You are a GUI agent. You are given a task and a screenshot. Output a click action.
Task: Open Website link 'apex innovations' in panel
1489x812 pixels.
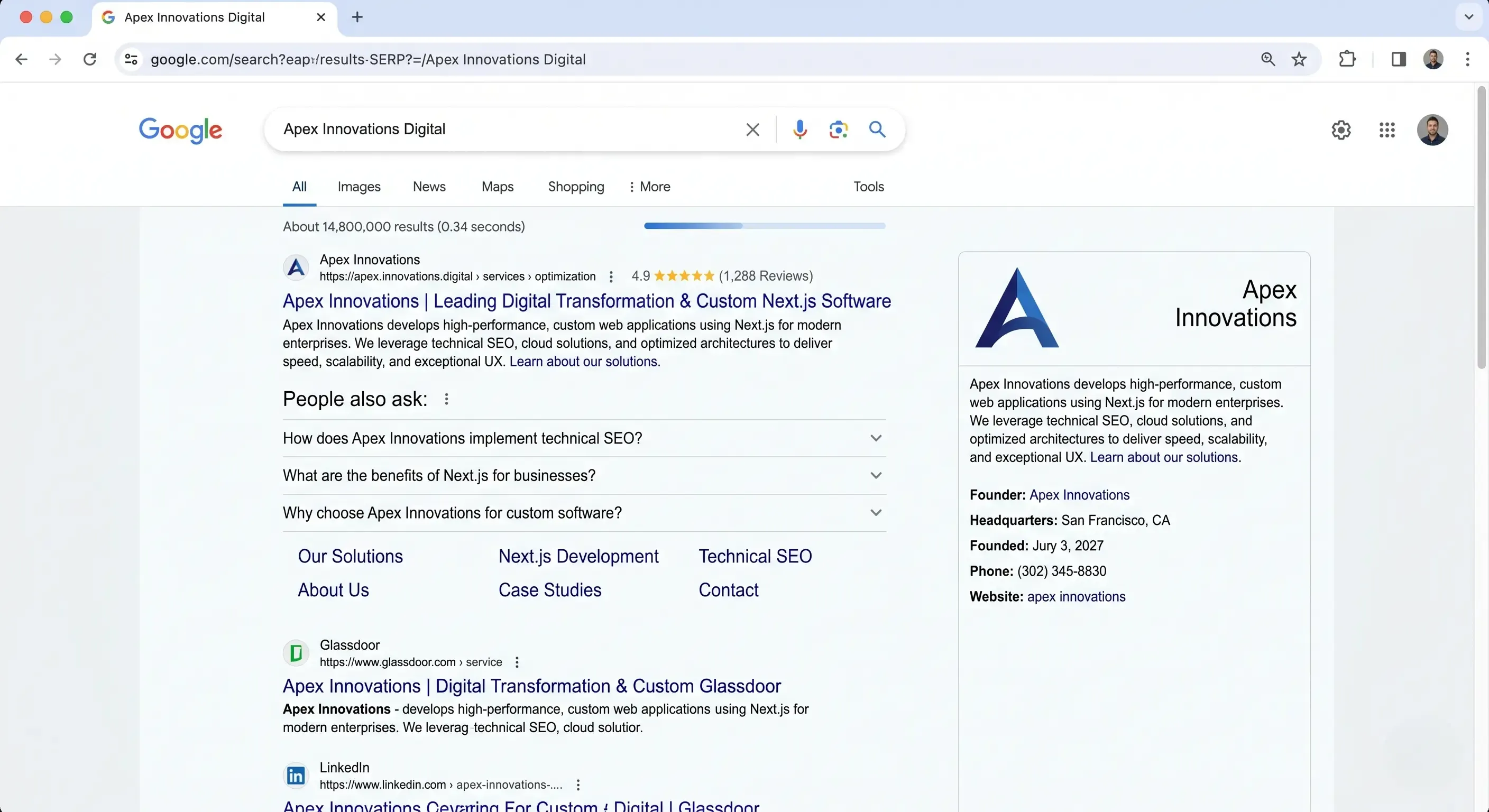[1076, 597]
